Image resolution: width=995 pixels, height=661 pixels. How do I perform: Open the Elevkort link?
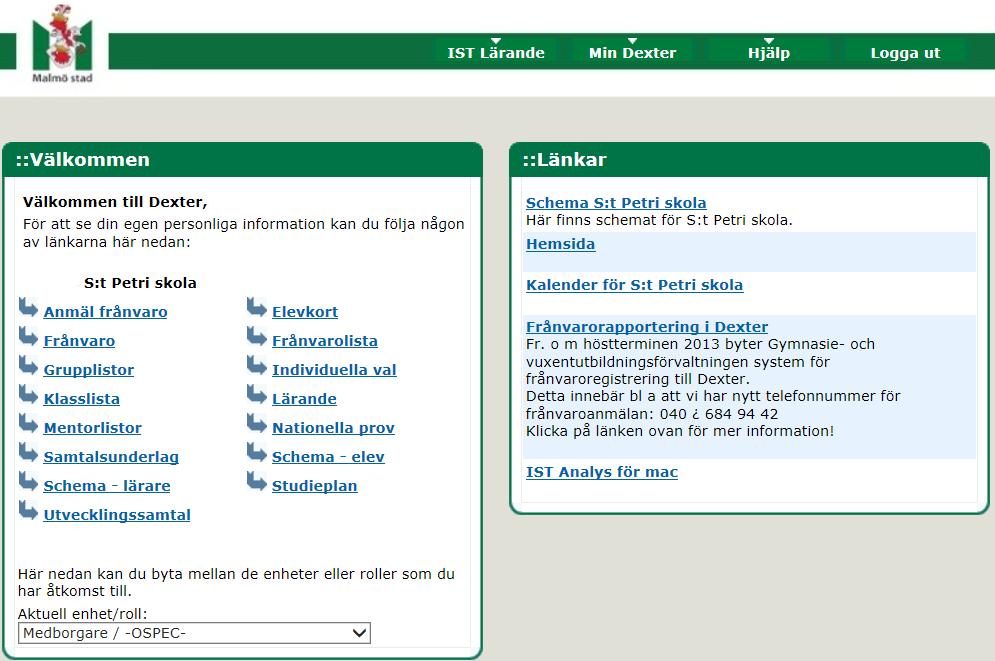click(305, 312)
